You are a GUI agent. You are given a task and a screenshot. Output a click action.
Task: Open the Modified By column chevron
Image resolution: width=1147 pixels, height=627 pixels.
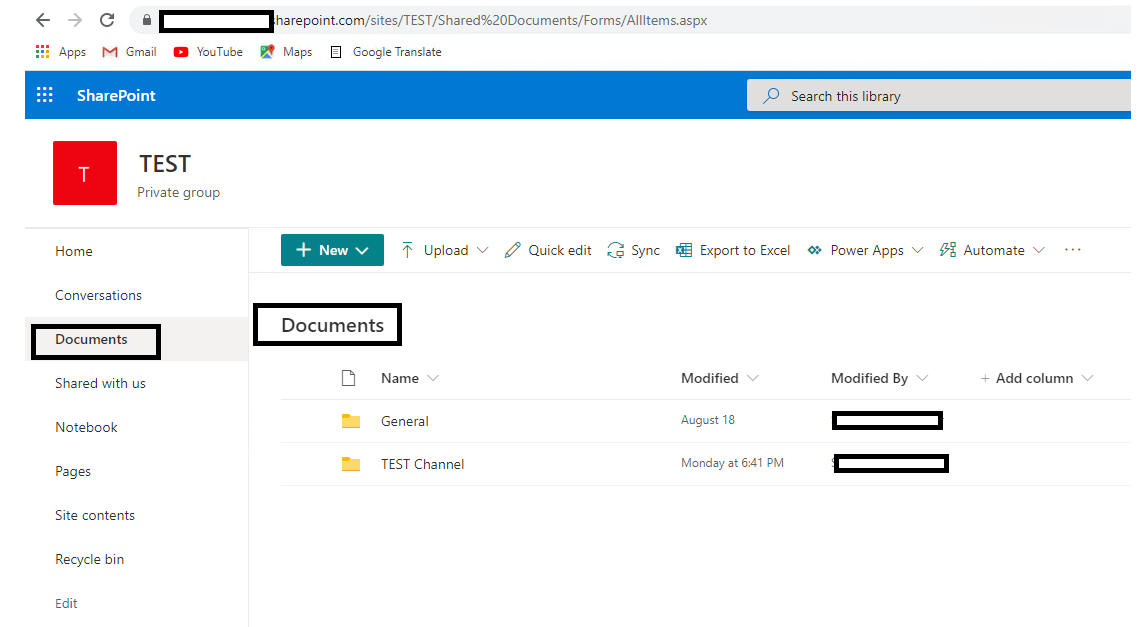(922, 378)
